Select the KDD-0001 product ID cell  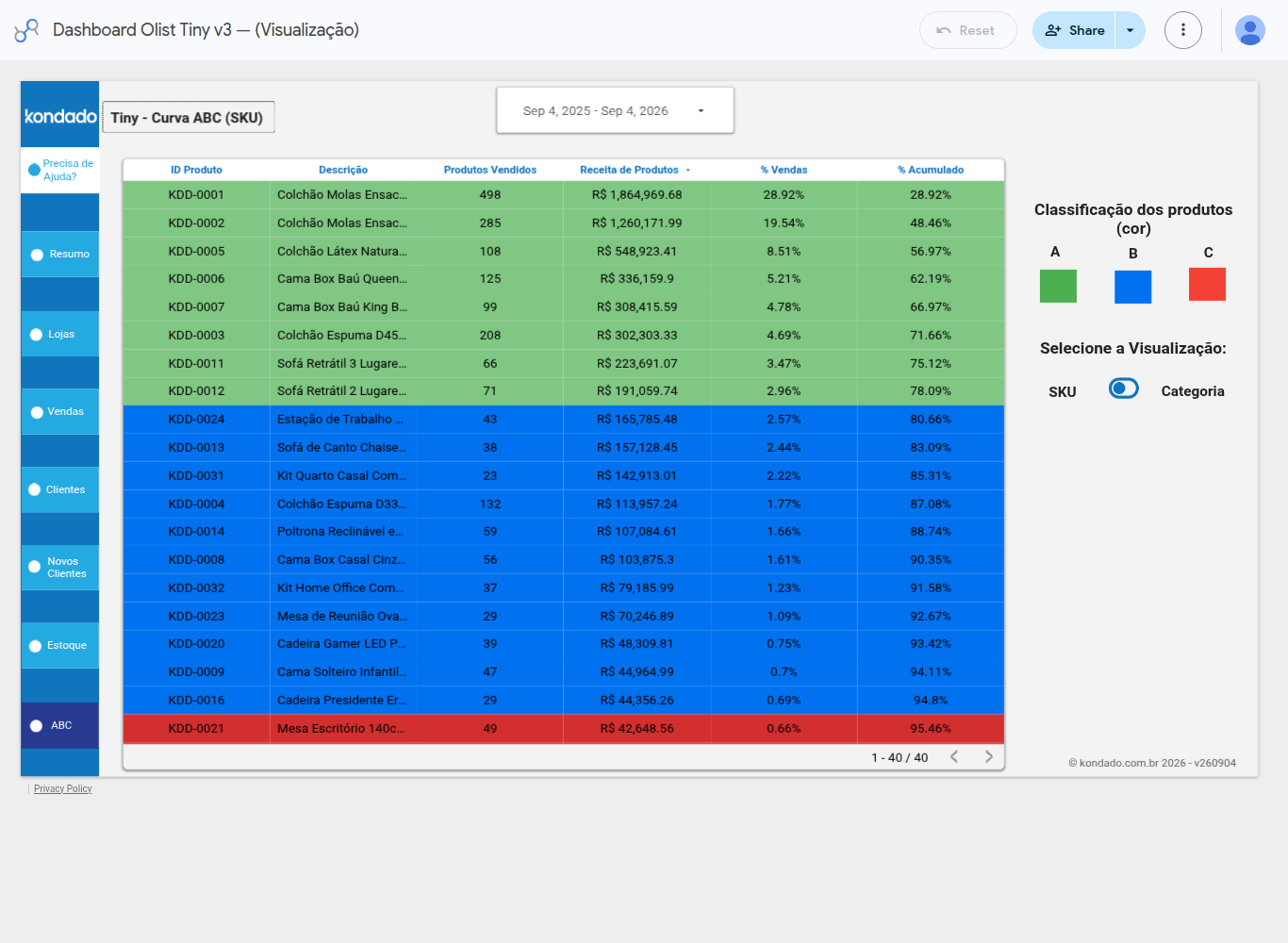click(196, 195)
